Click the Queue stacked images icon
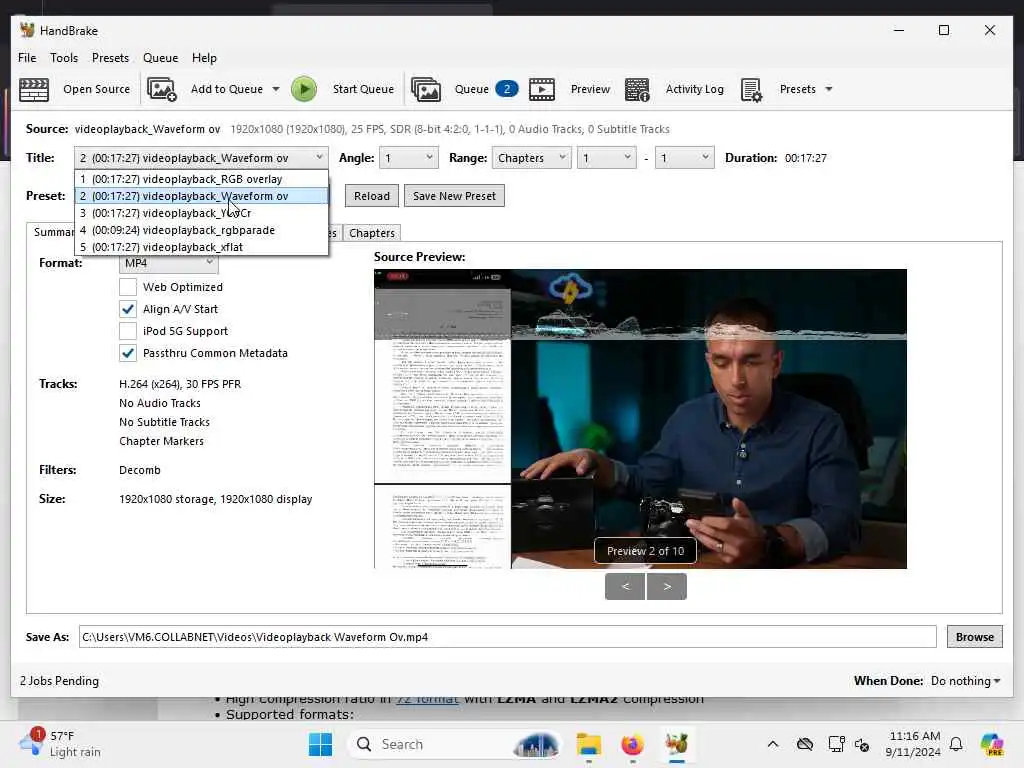The image size is (1024, 768). 426,89
